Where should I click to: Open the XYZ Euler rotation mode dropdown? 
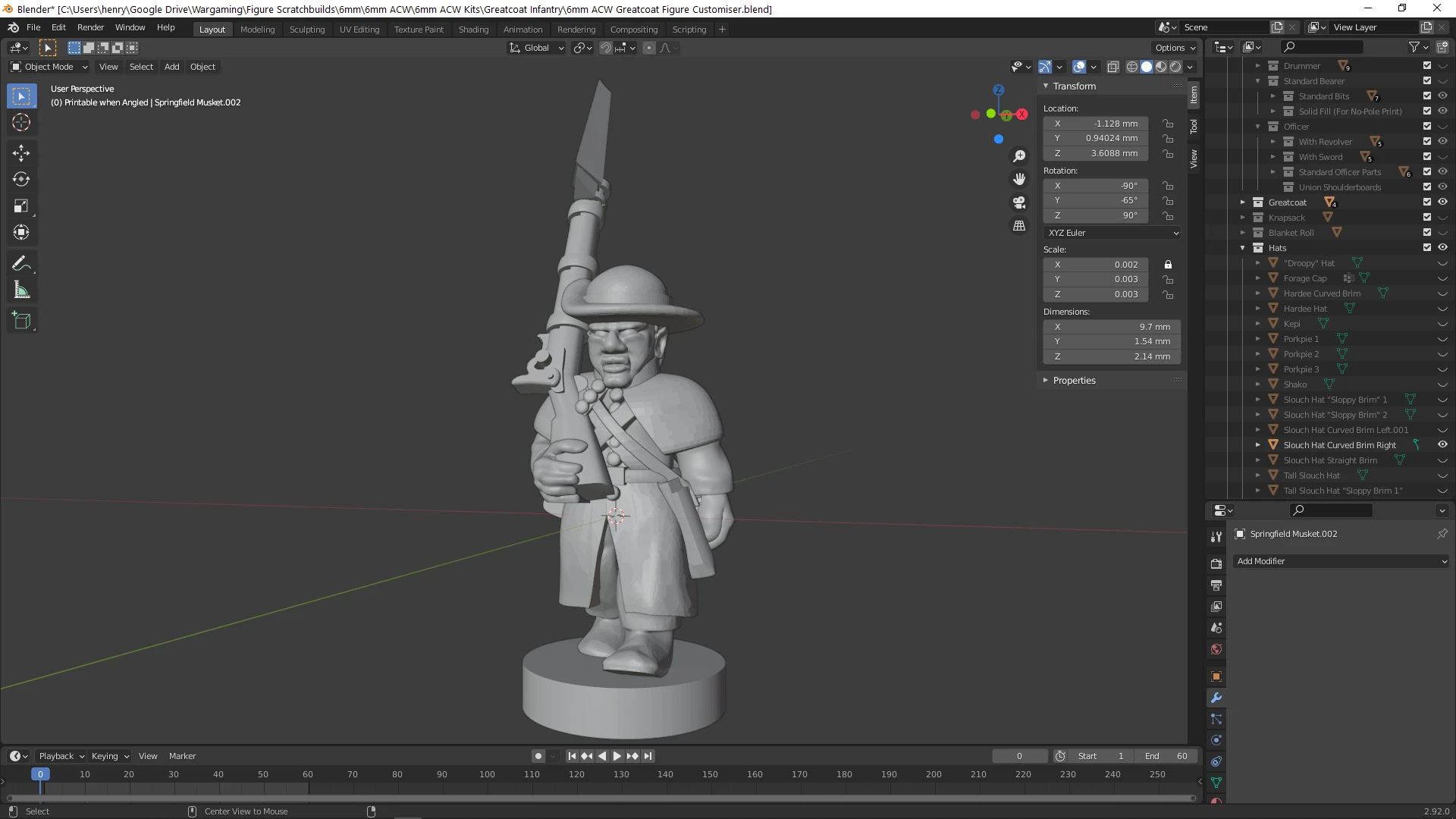(x=1112, y=233)
